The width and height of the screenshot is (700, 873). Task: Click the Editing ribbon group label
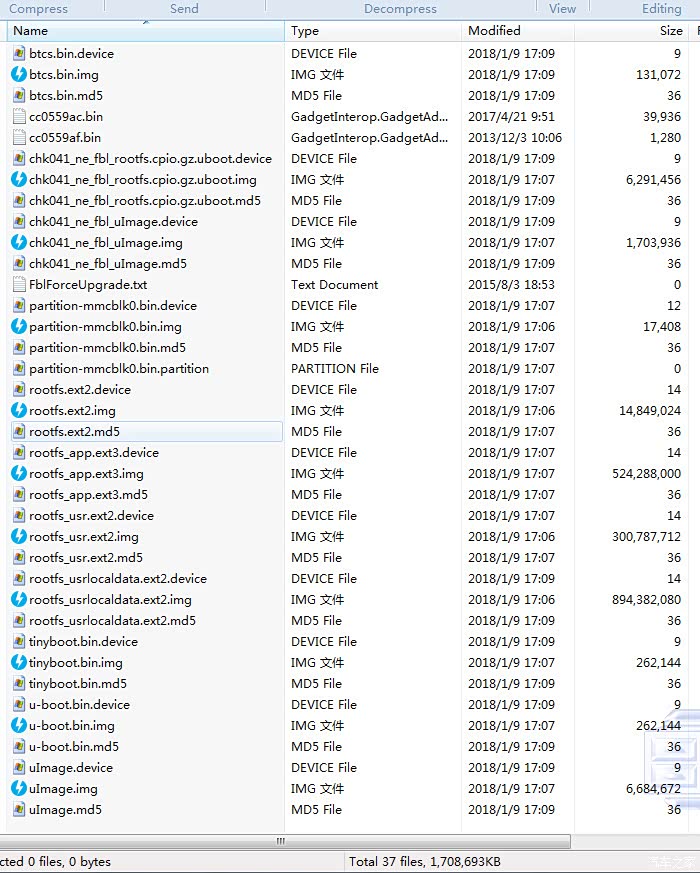661,9
